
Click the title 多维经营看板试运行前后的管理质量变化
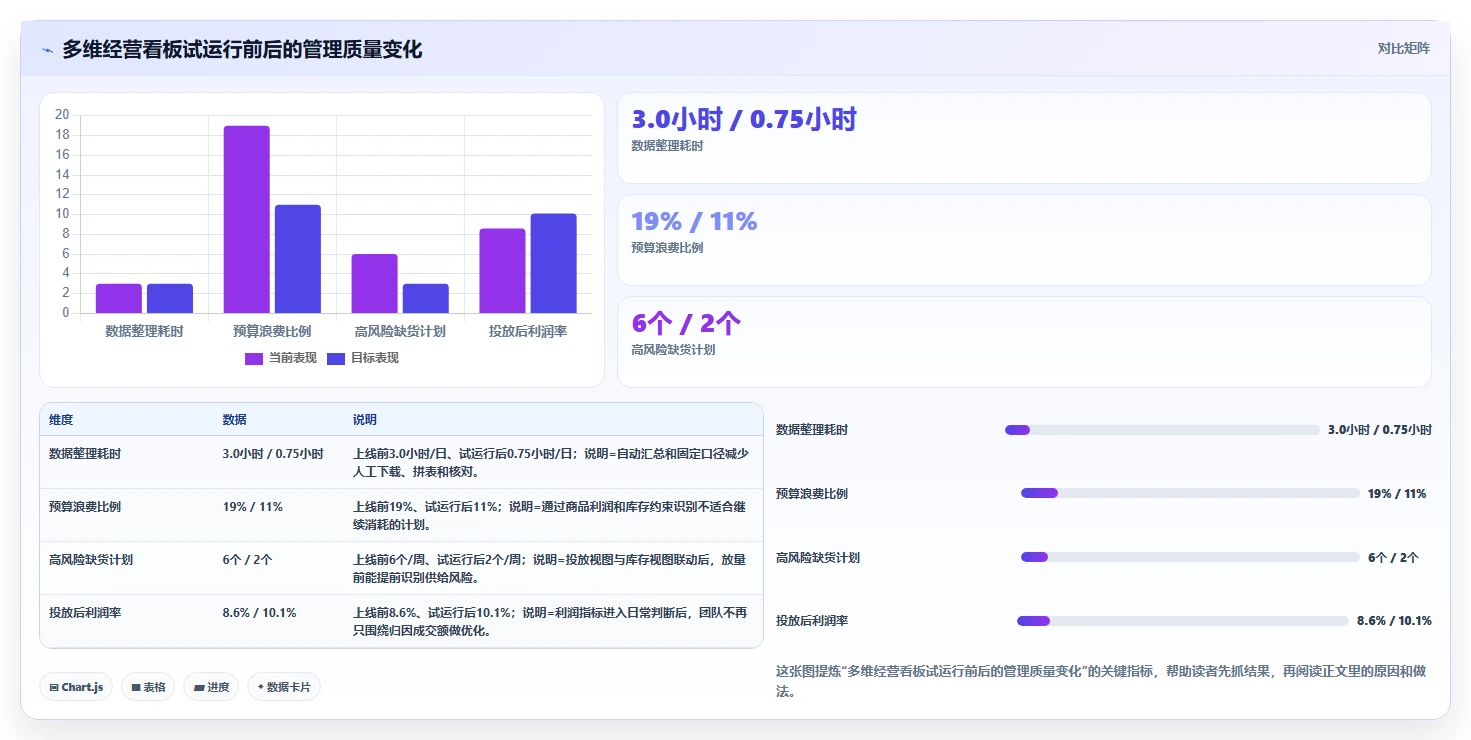[x=242, y=49]
